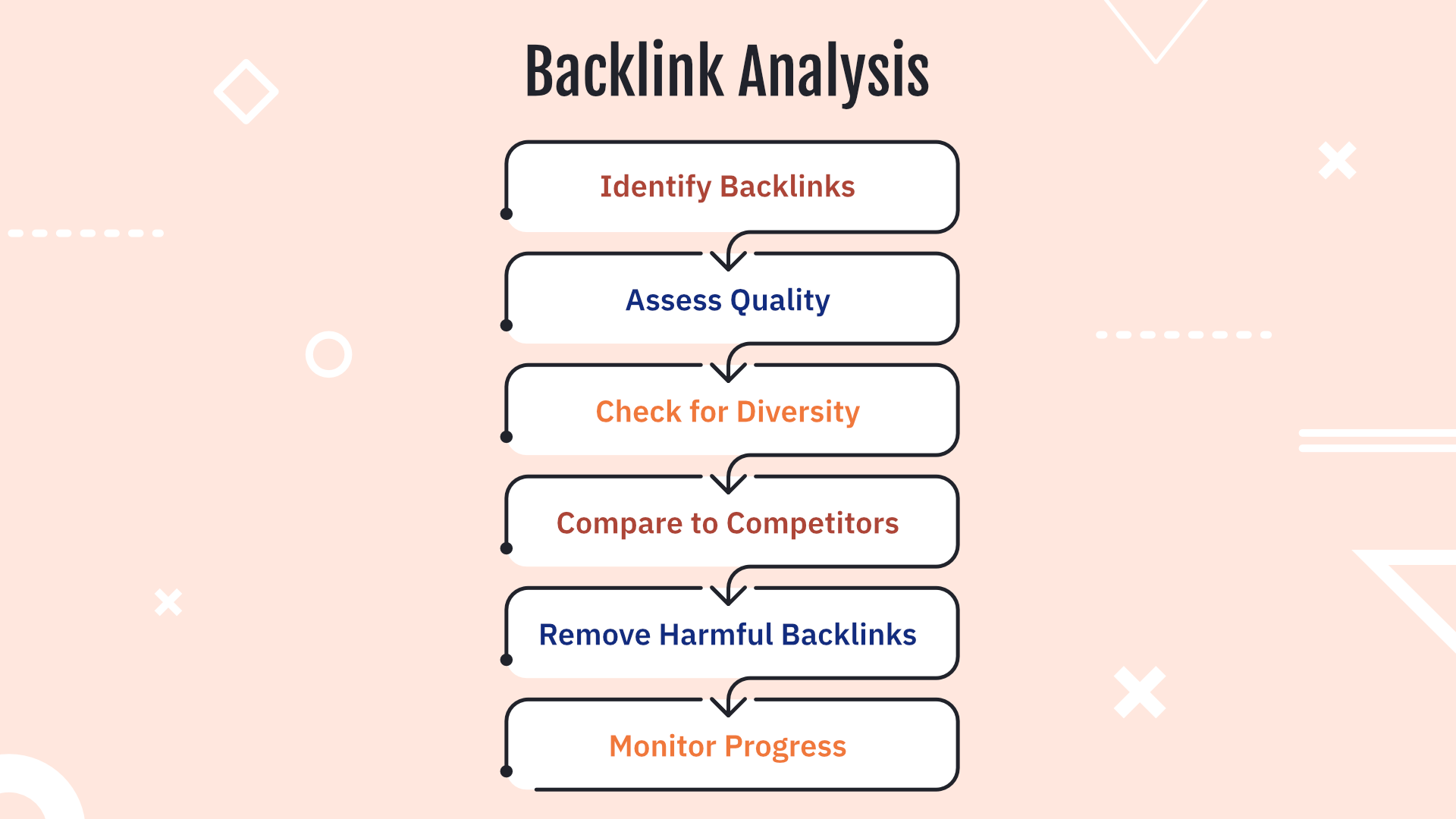Click the Monitor Progress step box

click(x=727, y=745)
